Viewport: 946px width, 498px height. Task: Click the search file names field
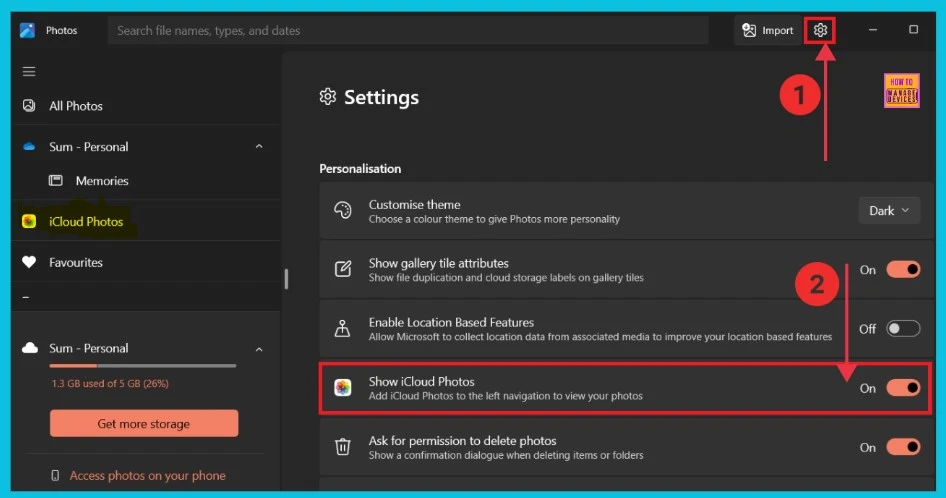point(408,30)
